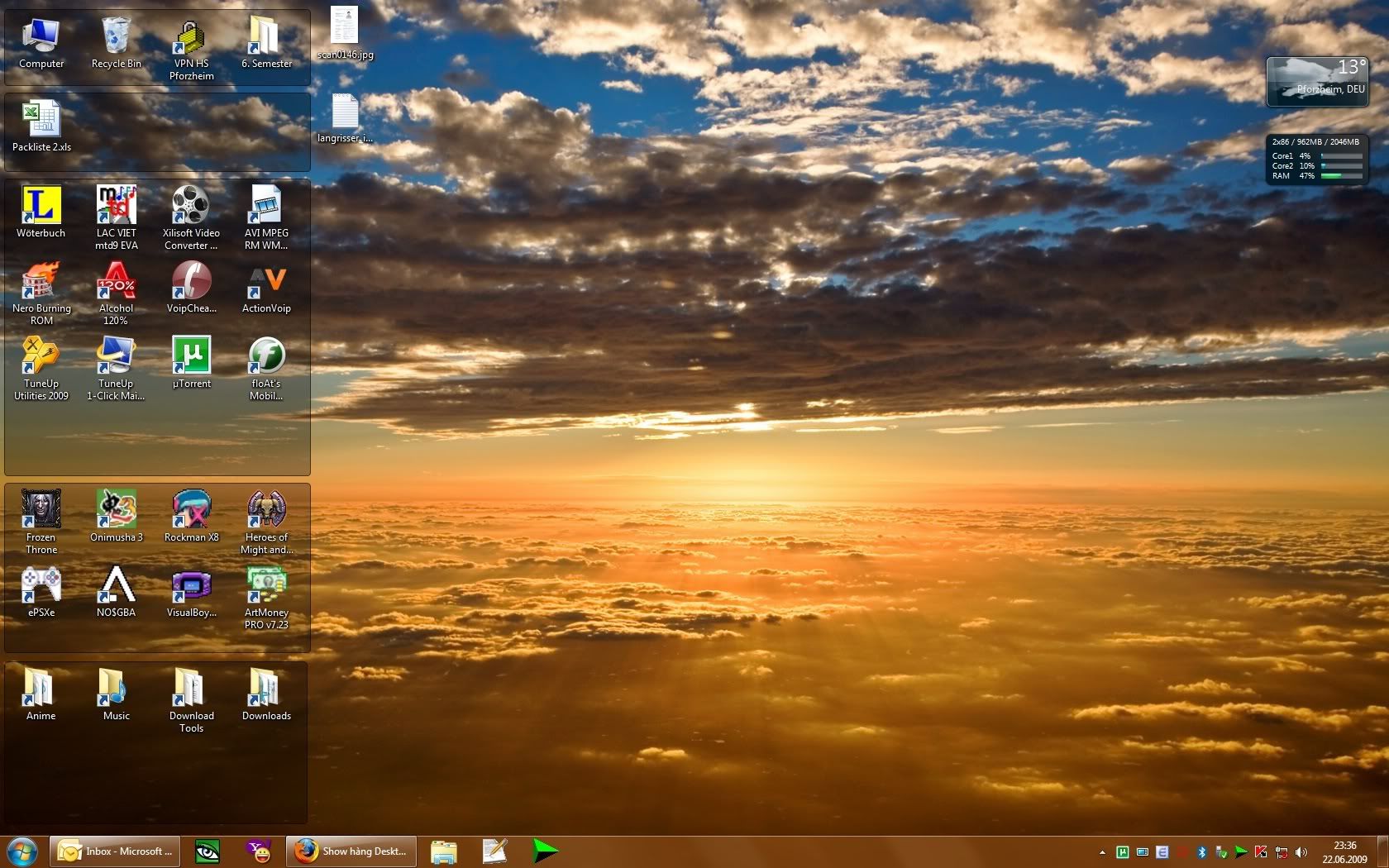Open the Anime folder
This screenshot has height=868, width=1389.
pos(41,695)
